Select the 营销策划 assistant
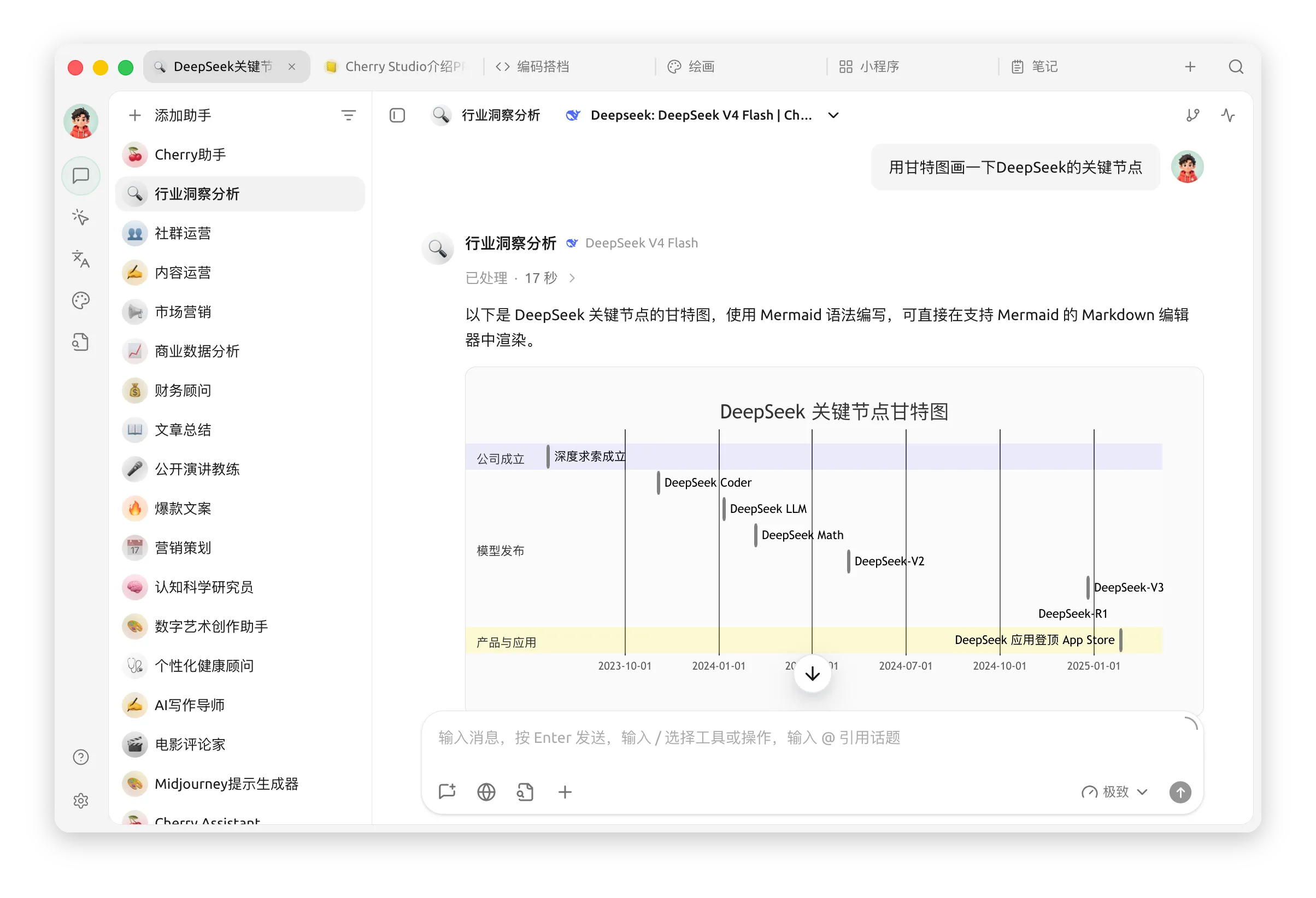This screenshot has height=898, width=1316. [x=240, y=548]
